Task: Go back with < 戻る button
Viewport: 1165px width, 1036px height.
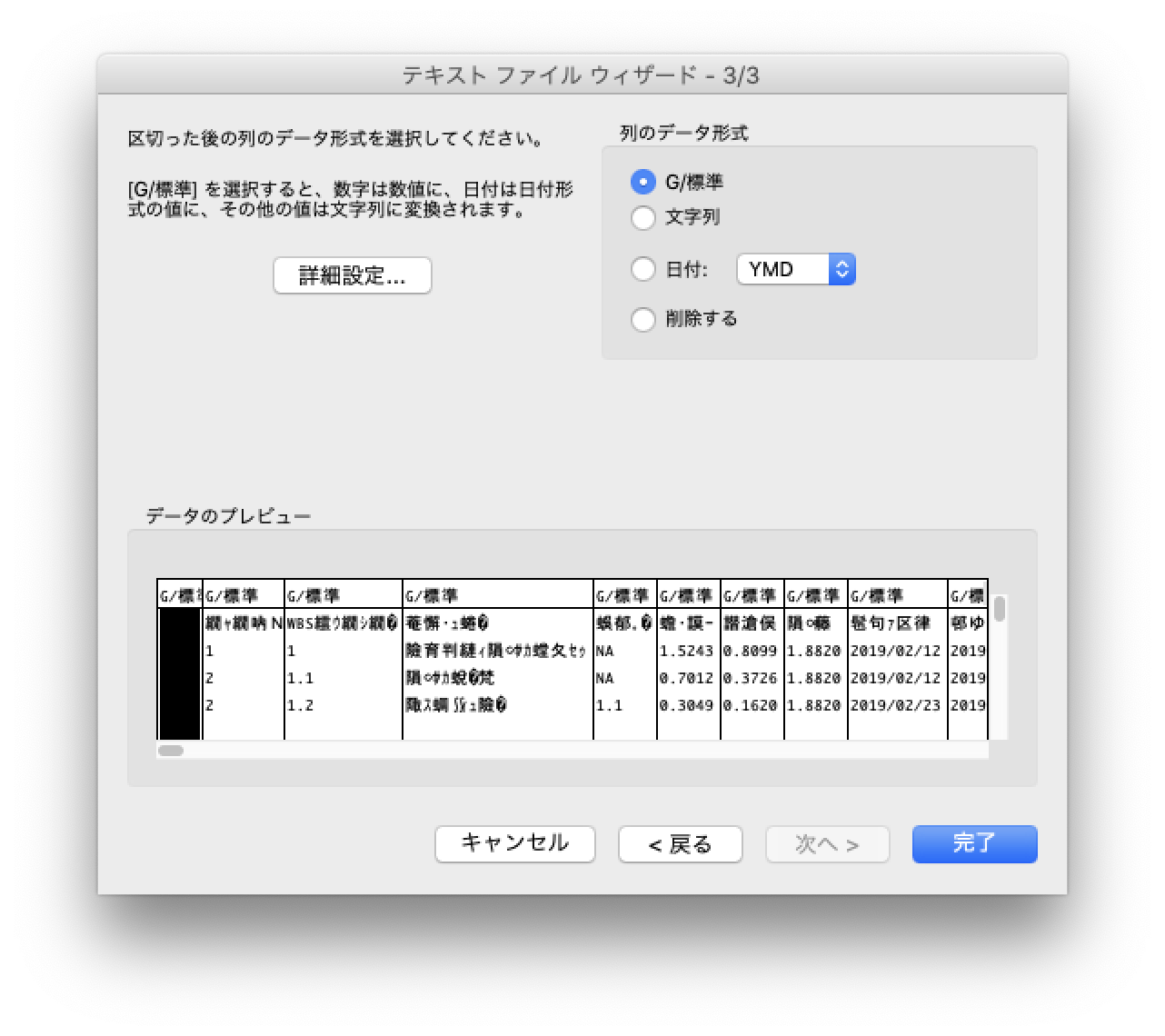Action: coord(681,843)
